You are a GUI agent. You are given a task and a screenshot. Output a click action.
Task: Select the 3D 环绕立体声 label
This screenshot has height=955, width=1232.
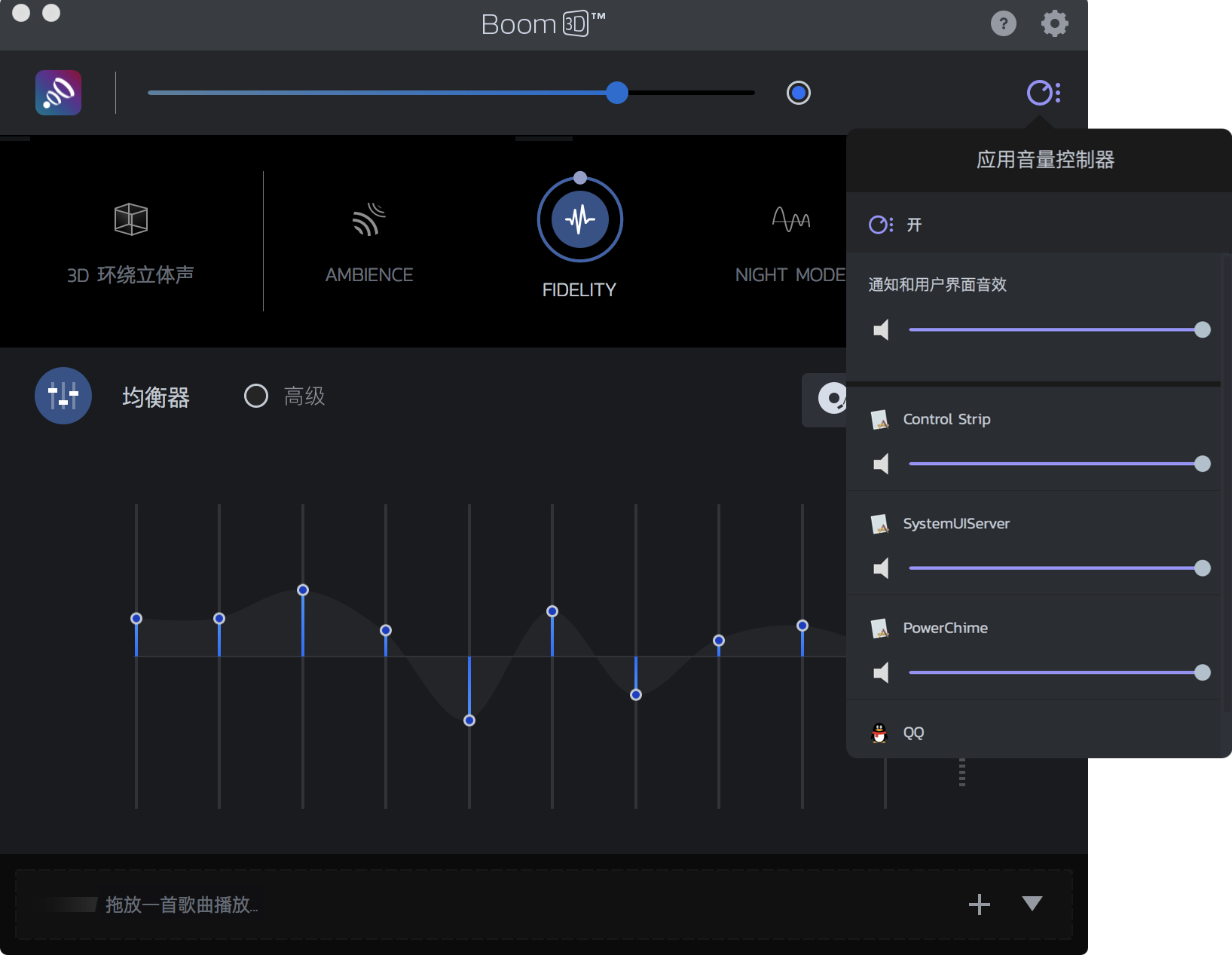[130, 275]
